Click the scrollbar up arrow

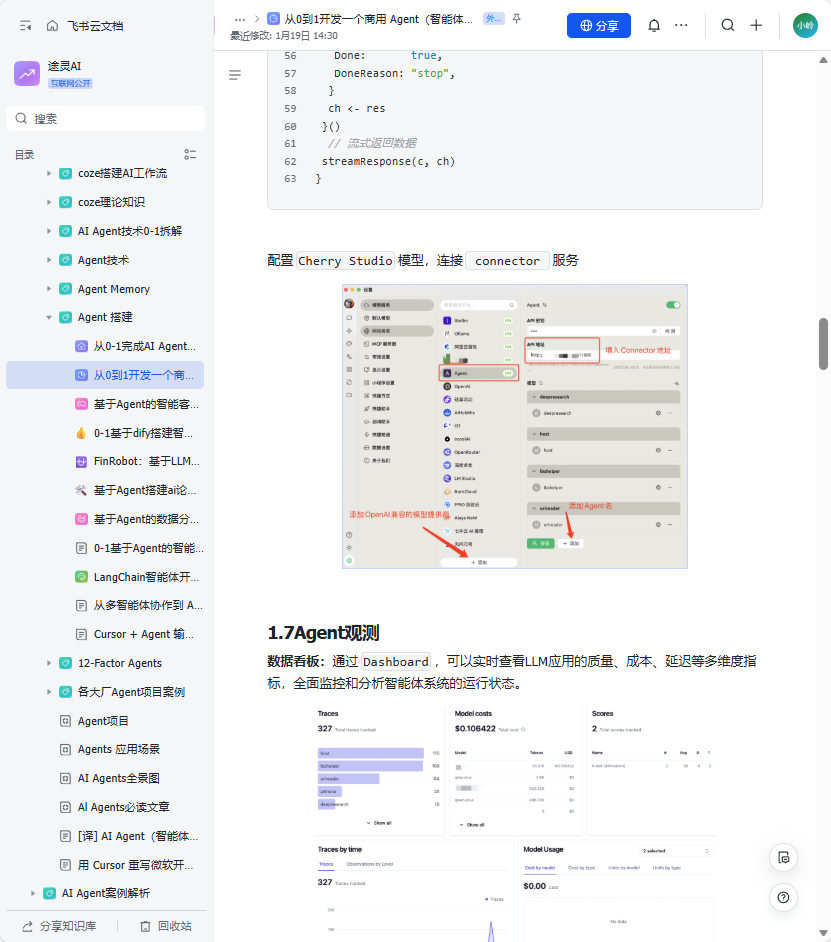tap(823, 59)
